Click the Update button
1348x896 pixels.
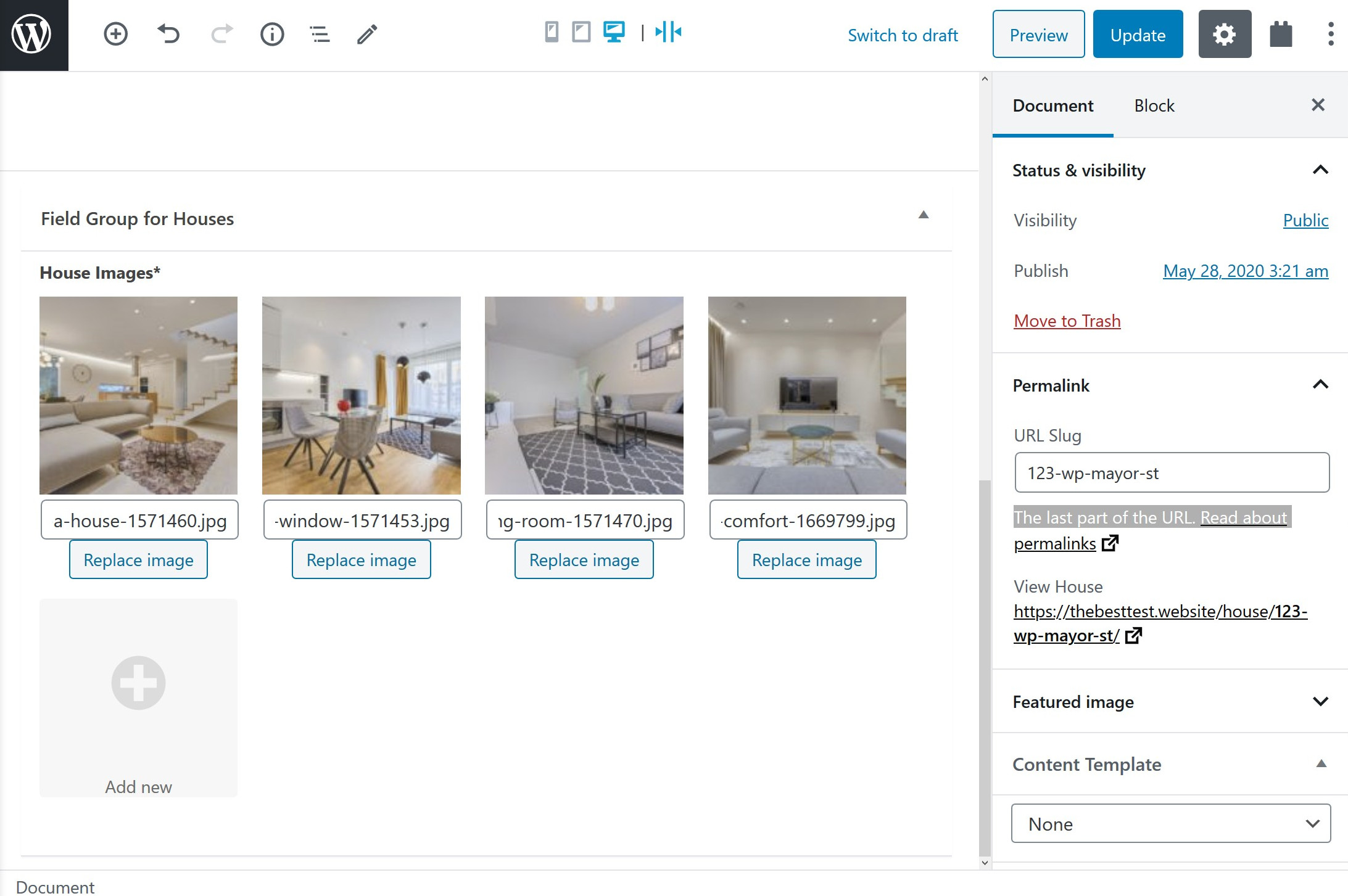click(1137, 35)
